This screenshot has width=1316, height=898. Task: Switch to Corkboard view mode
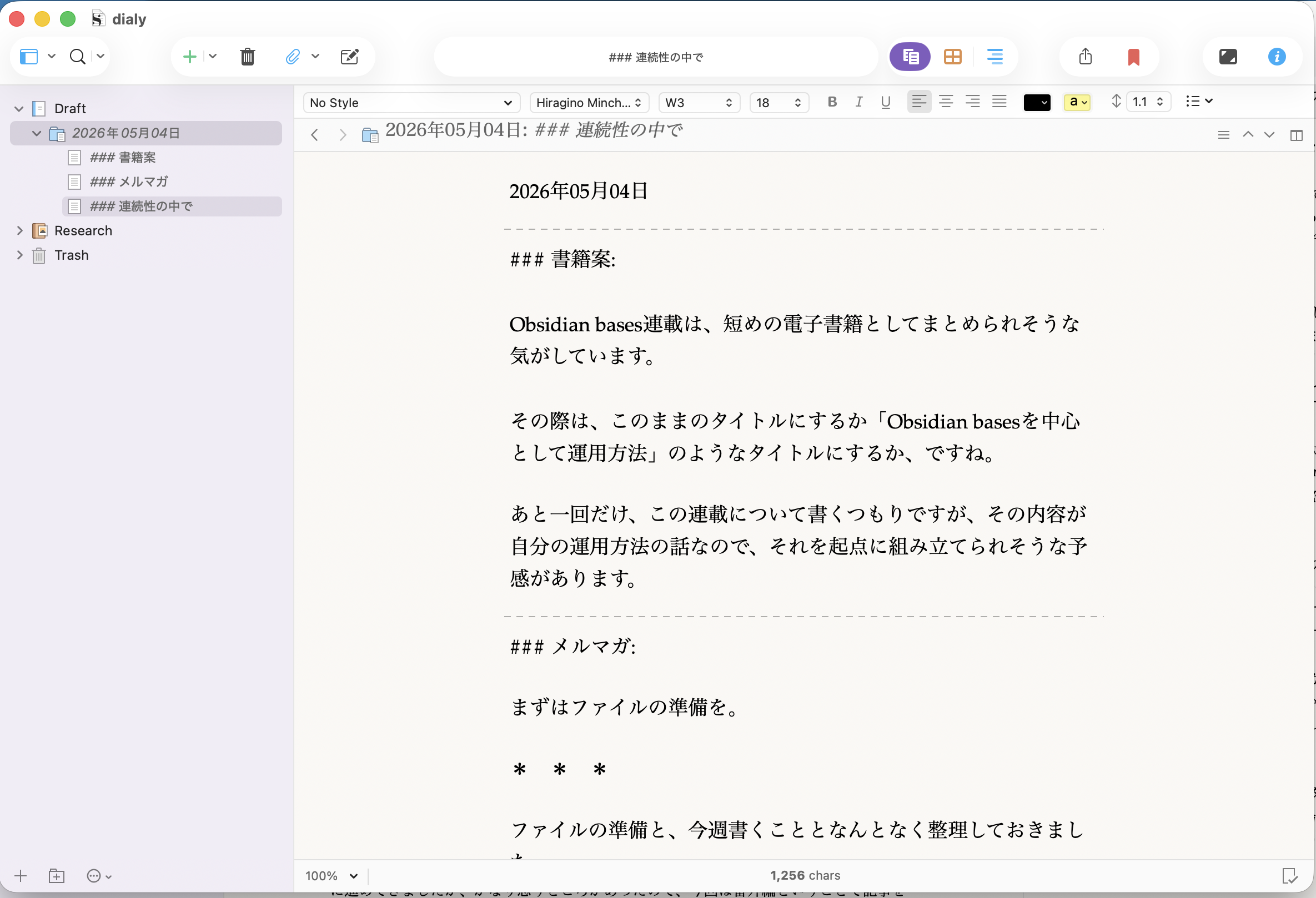952,57
